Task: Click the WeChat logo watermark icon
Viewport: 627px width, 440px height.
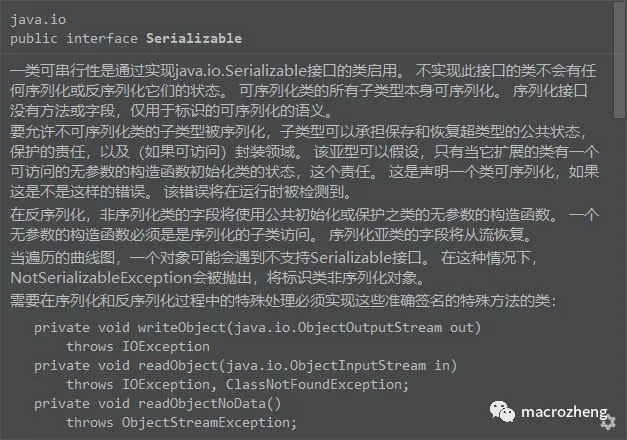Action: click(x=502, y=412)
